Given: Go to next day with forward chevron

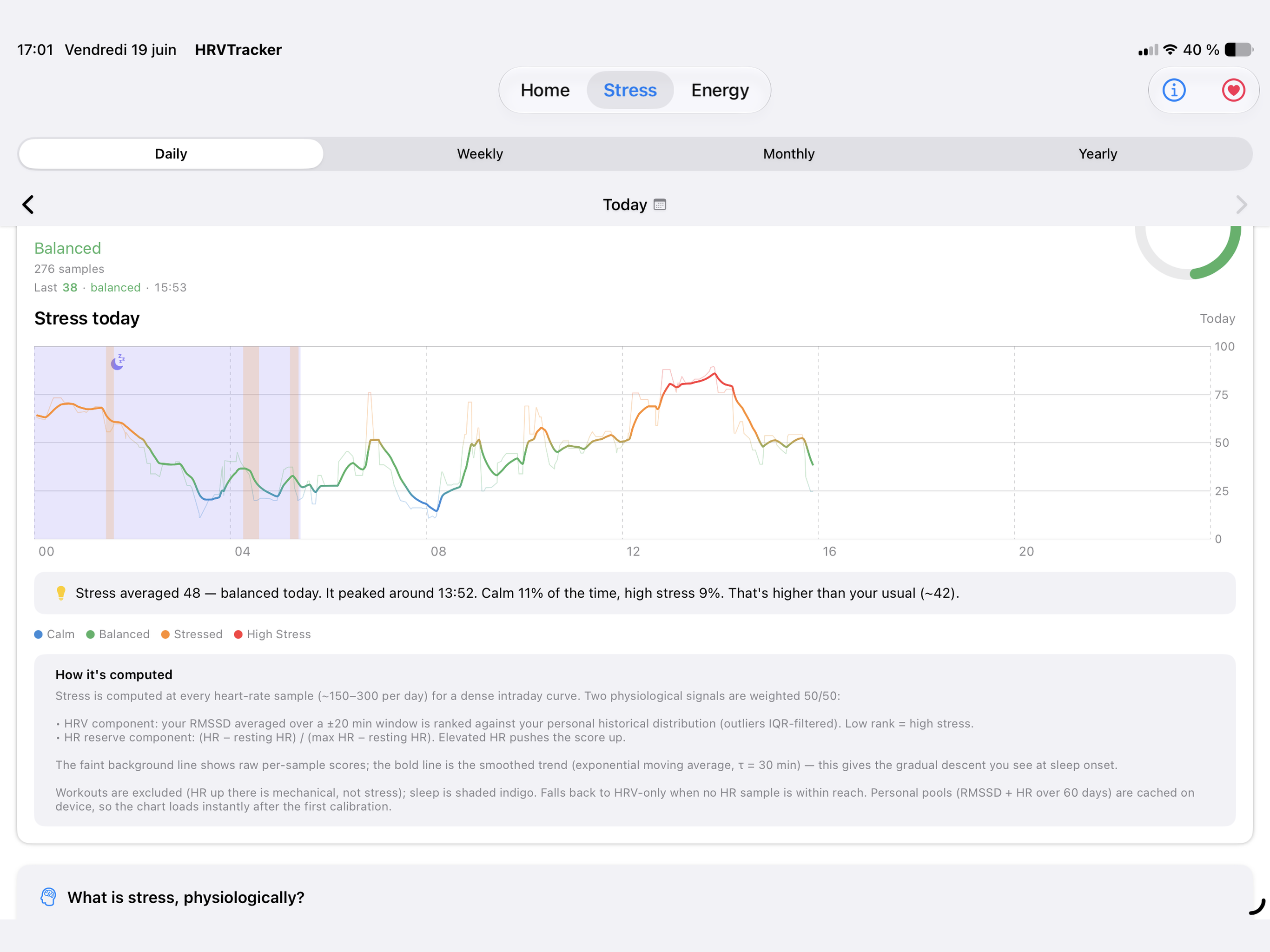Looking at the screenshot, I should 1241,205.
